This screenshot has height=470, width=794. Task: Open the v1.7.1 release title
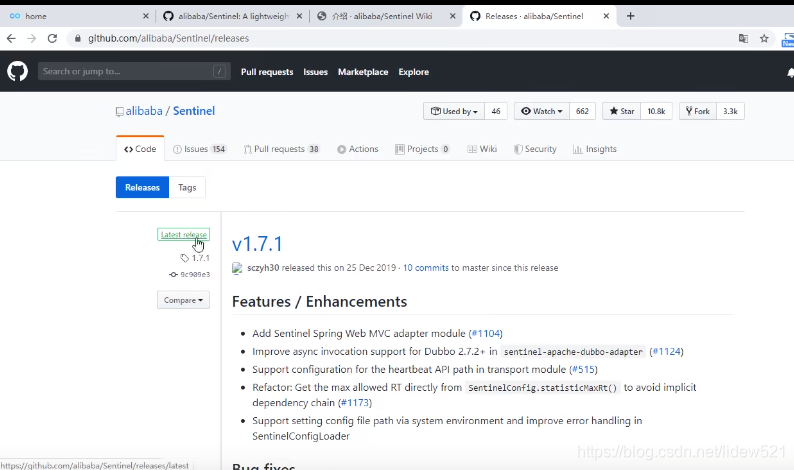click(257, 244)
